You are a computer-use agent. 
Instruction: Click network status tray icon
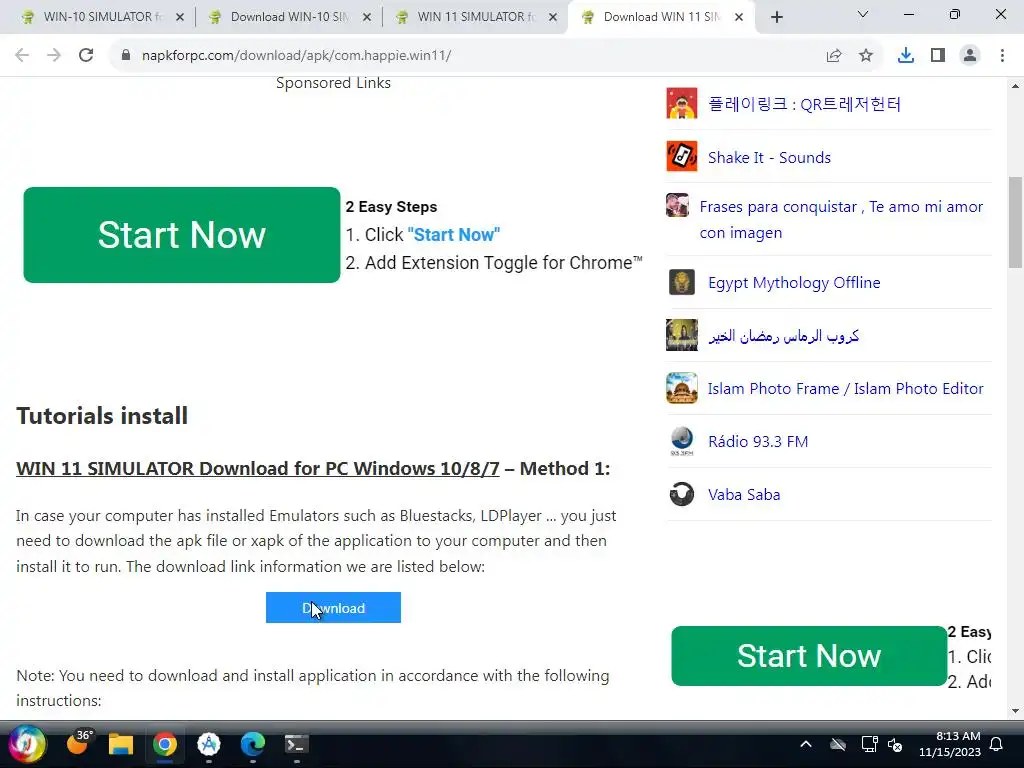point(869,744)
